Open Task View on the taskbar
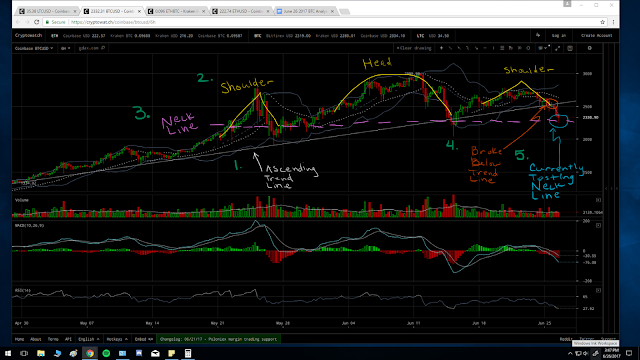640x360 pixels. tap(24, 353)
